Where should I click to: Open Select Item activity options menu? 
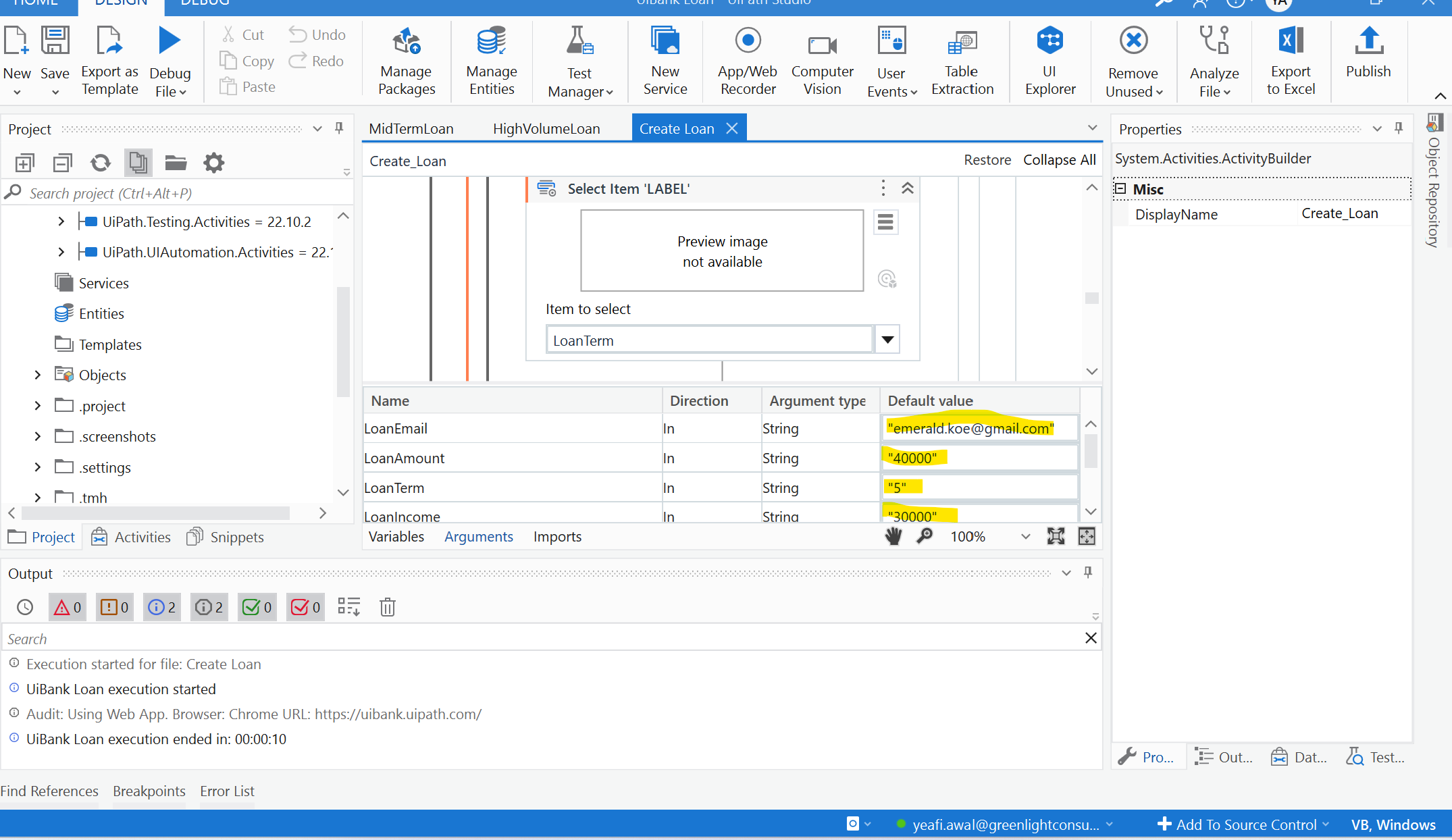point(883,188)
